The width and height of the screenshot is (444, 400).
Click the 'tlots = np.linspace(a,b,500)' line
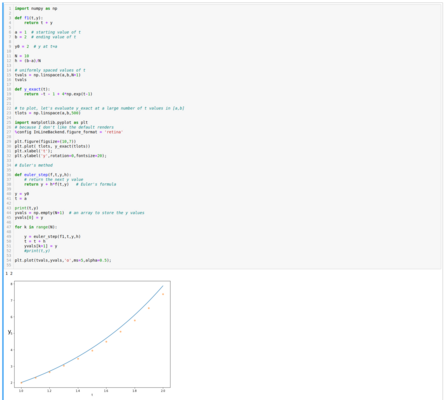48,113
